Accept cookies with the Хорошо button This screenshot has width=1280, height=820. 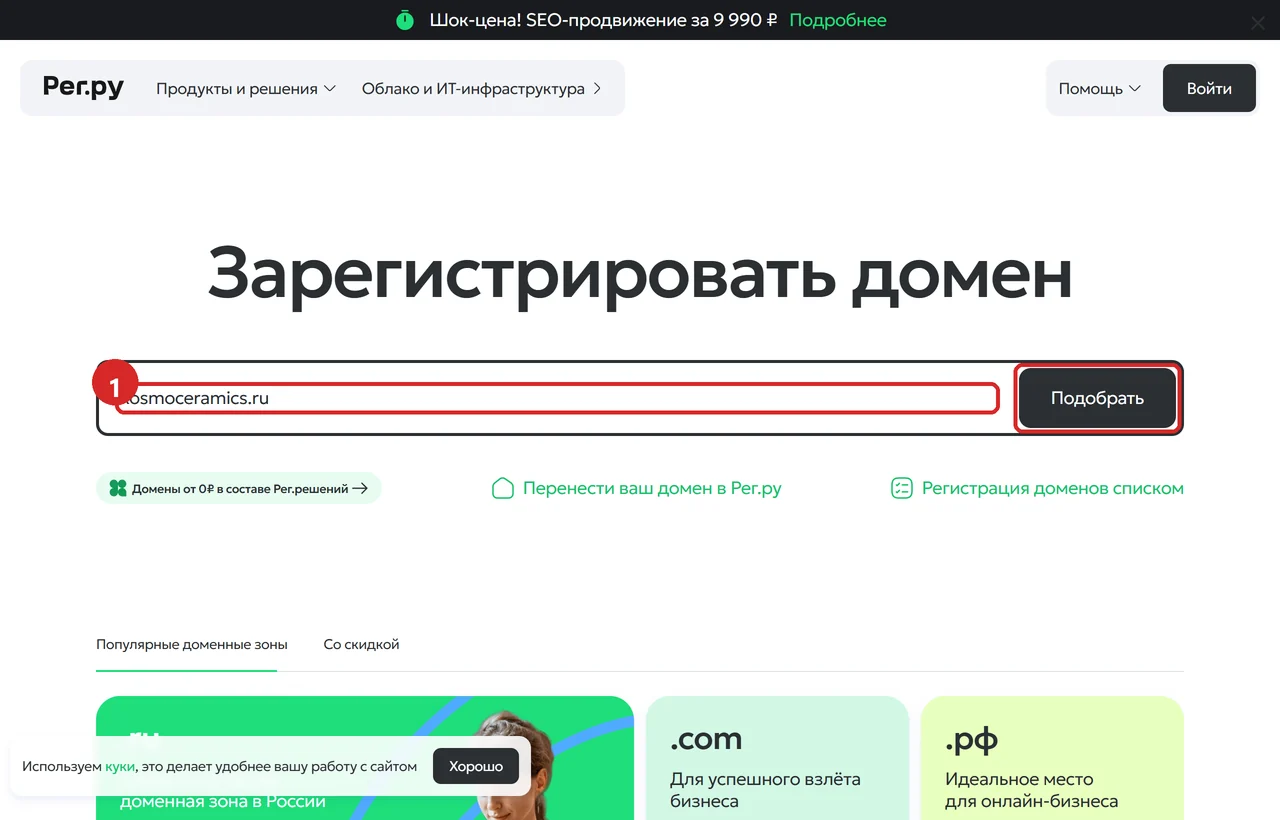click(476, 766)
